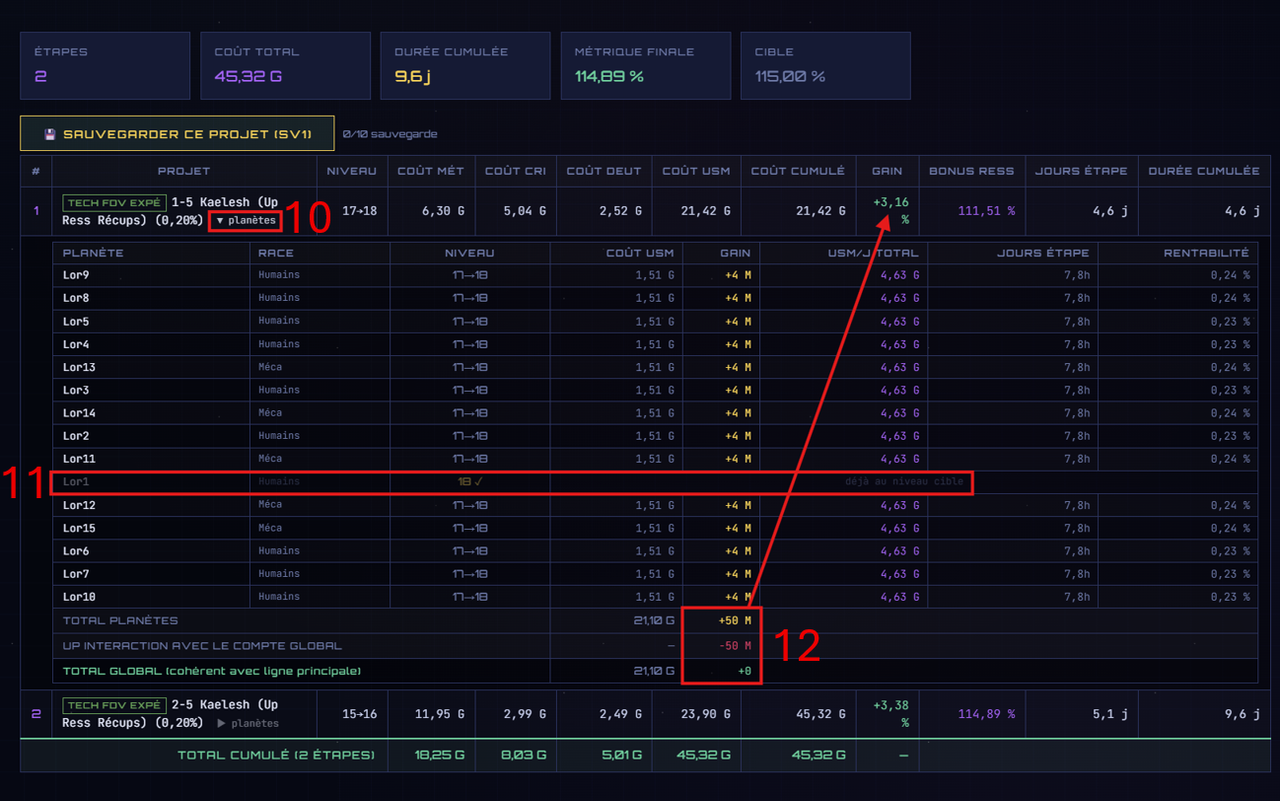Click the '0/10 sauvegarde' counter text
The width and height of the screenshot is (1280, 801).
(x=390, y=134)
